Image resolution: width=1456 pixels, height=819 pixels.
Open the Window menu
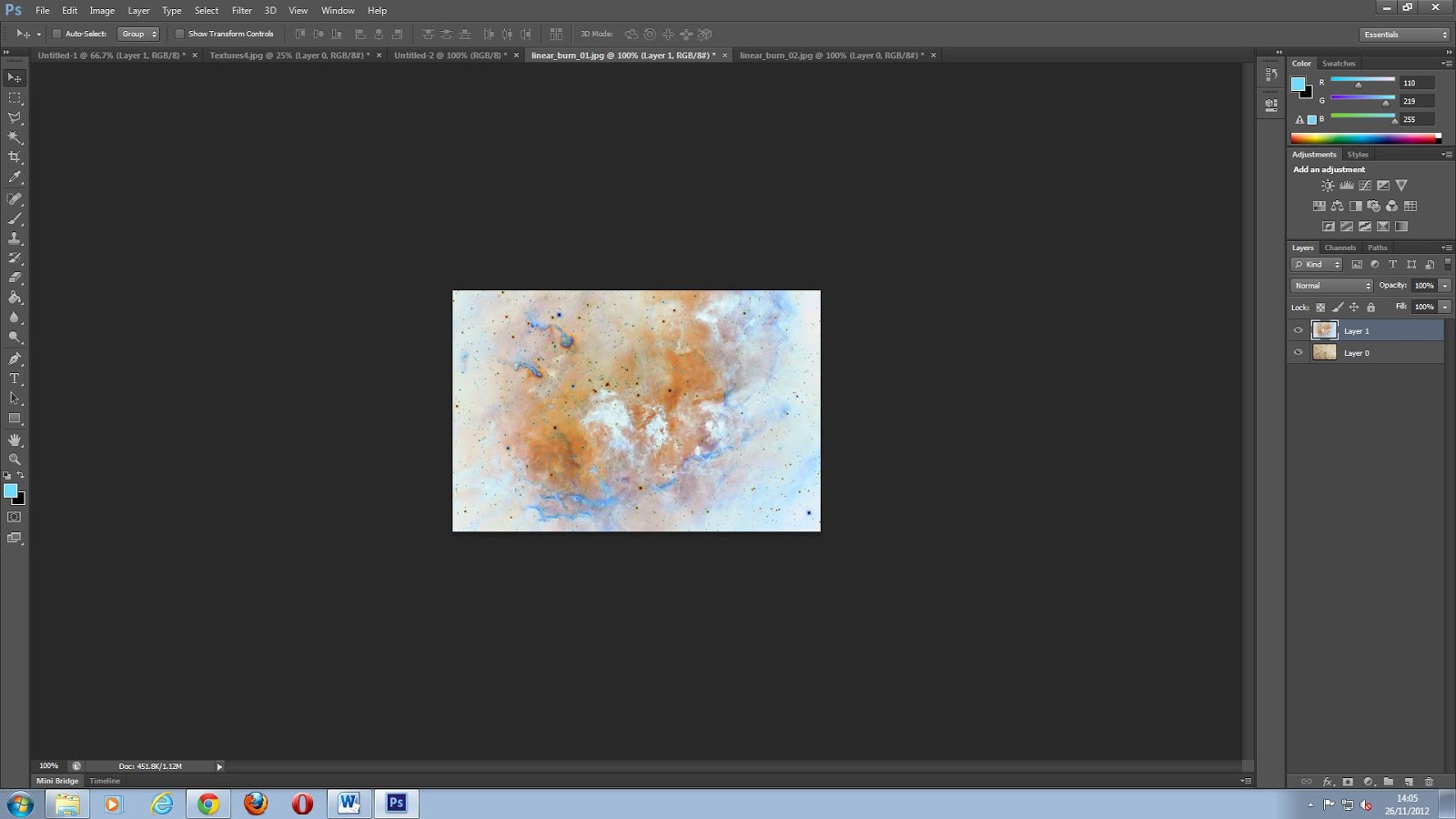click(338, 11)
